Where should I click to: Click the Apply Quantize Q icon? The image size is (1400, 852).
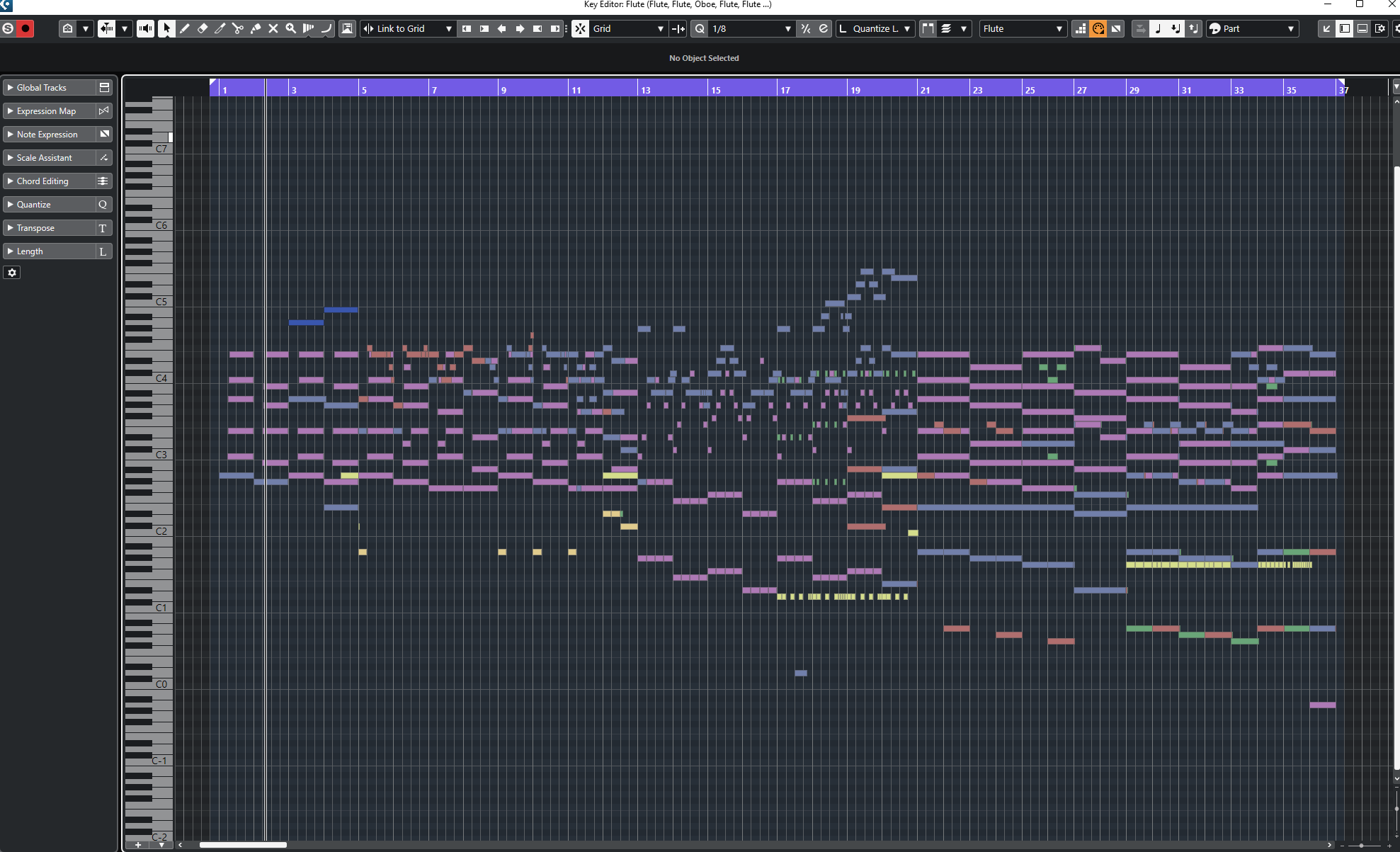[x=700, y=28]
